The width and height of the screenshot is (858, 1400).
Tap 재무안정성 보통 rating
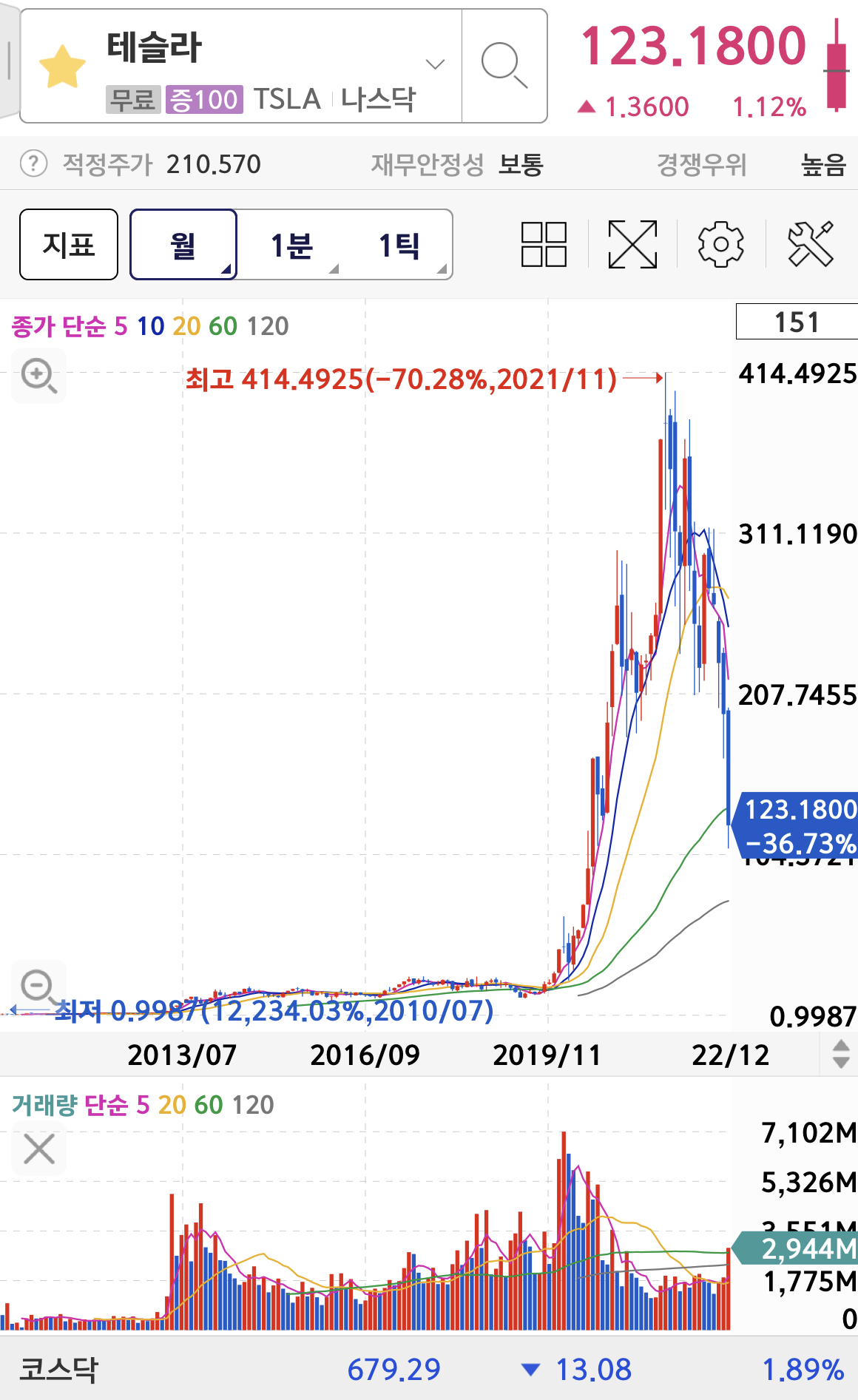[456, 164]
